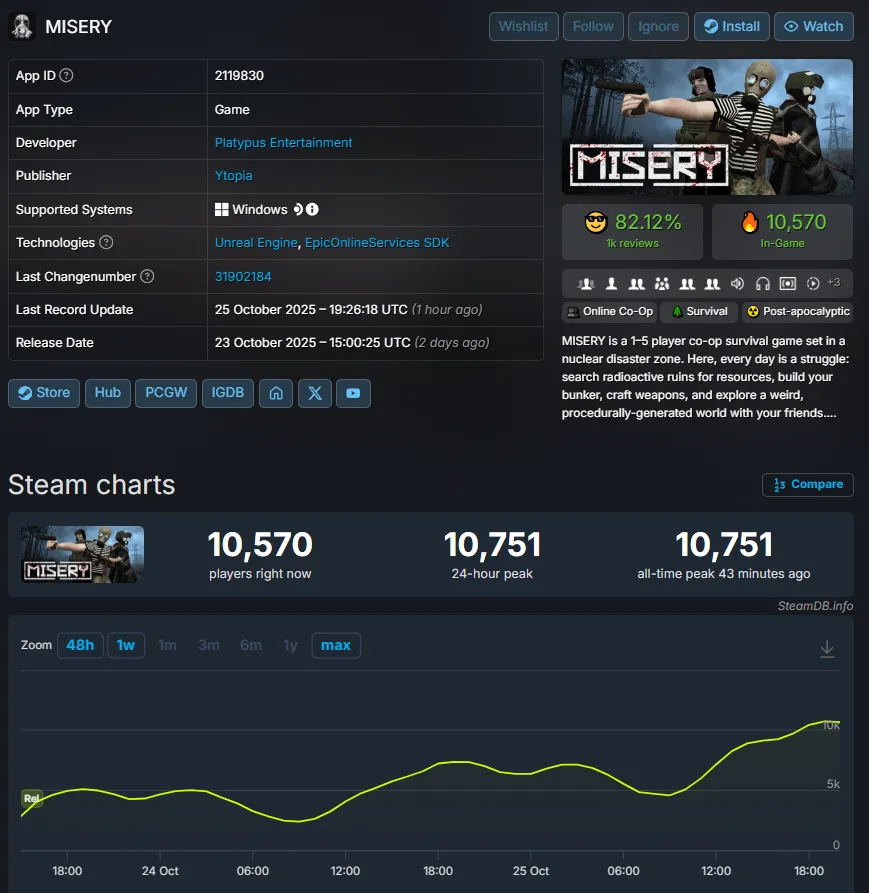Open changenumber 31902184 link
The height and width of the screenshot is (893, 869).
(x=243, y=277)
